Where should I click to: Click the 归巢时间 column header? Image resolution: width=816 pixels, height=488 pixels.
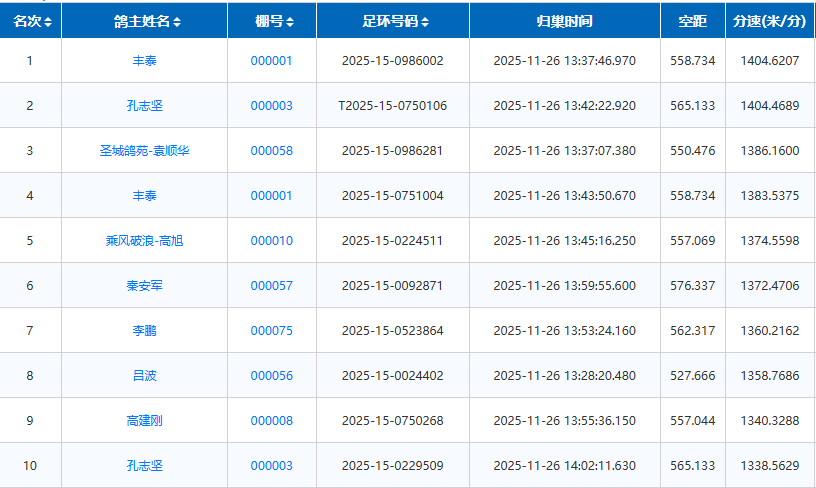564,21
